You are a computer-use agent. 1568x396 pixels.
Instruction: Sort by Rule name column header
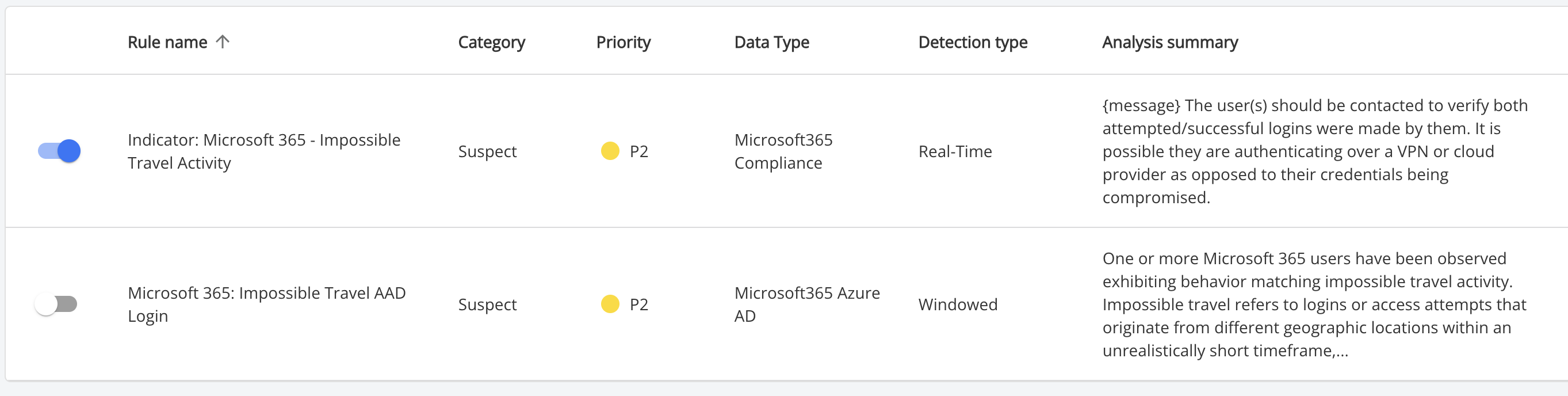coord(167,42)
